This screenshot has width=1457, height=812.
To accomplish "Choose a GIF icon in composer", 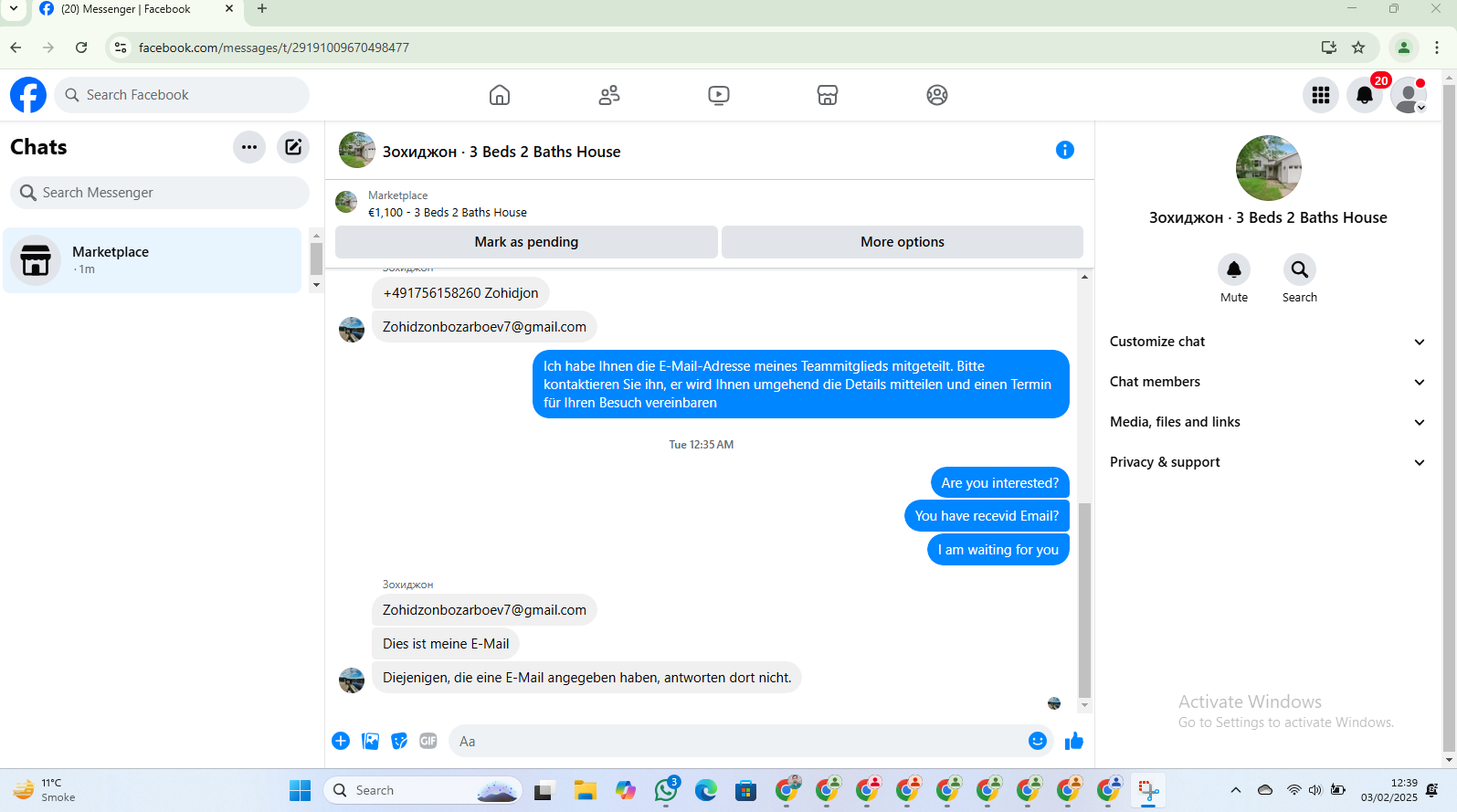I will 428,741.
